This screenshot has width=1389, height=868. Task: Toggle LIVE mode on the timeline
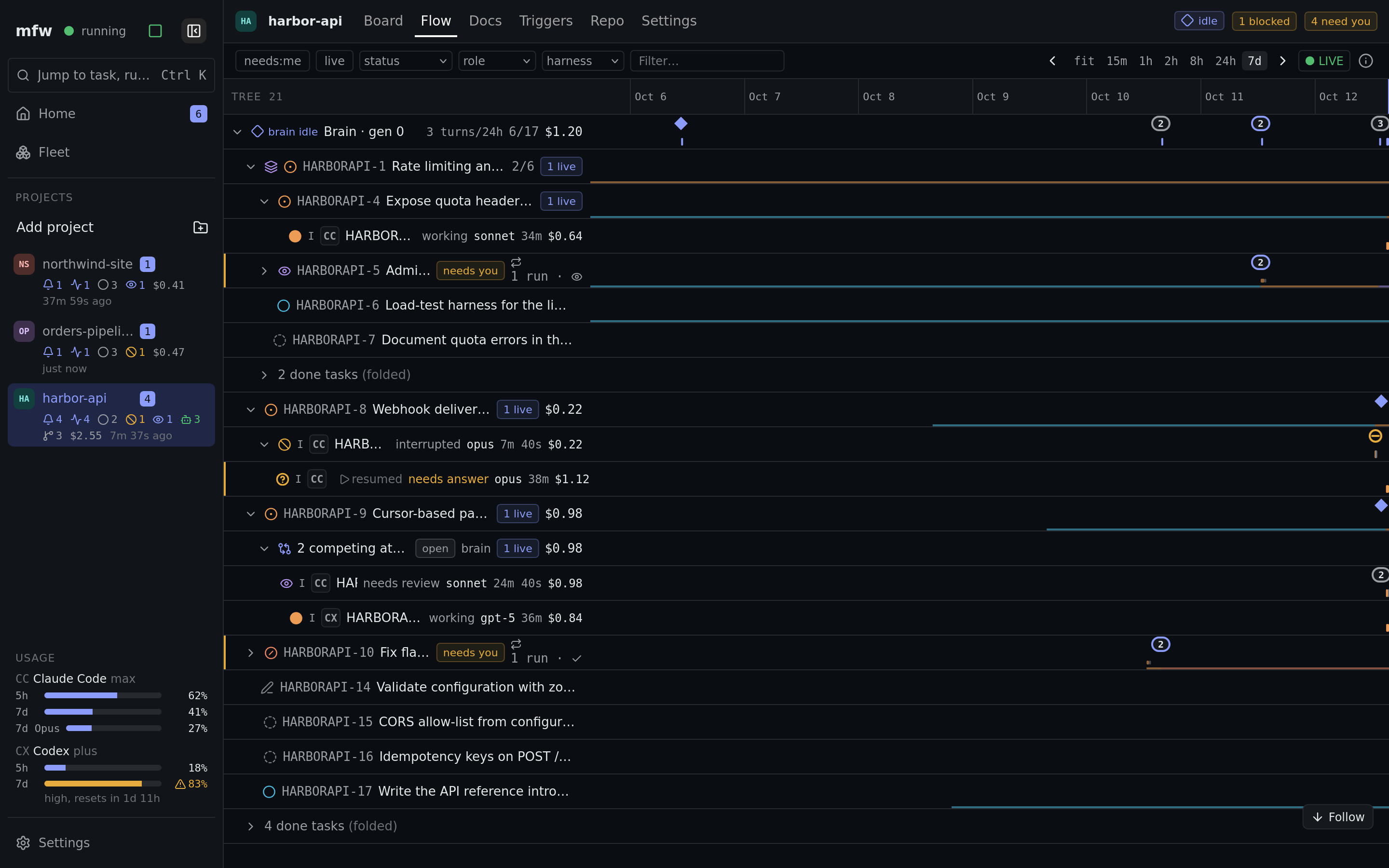(1325, 61)
